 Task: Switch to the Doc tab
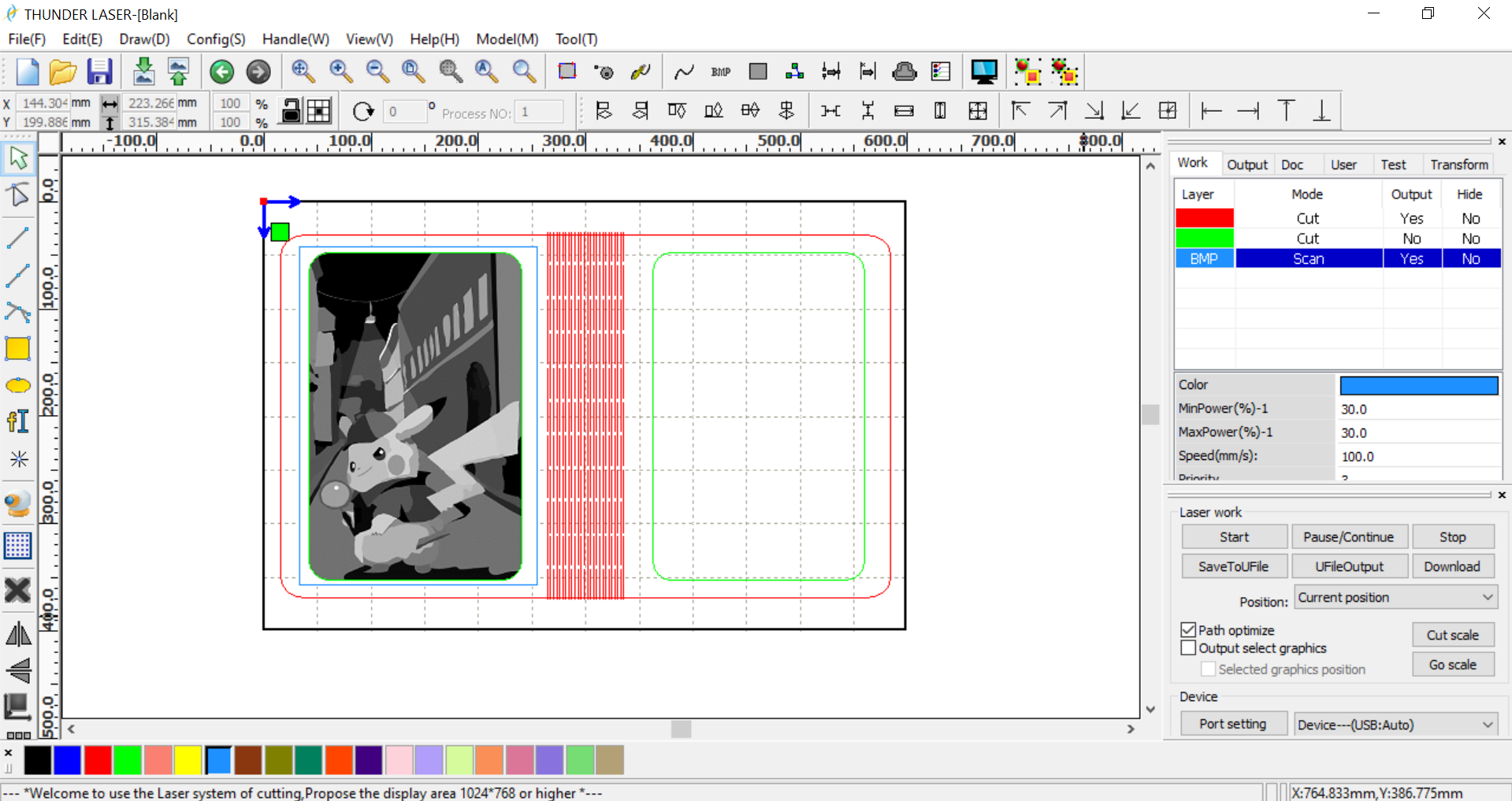tap(1292, 165)
